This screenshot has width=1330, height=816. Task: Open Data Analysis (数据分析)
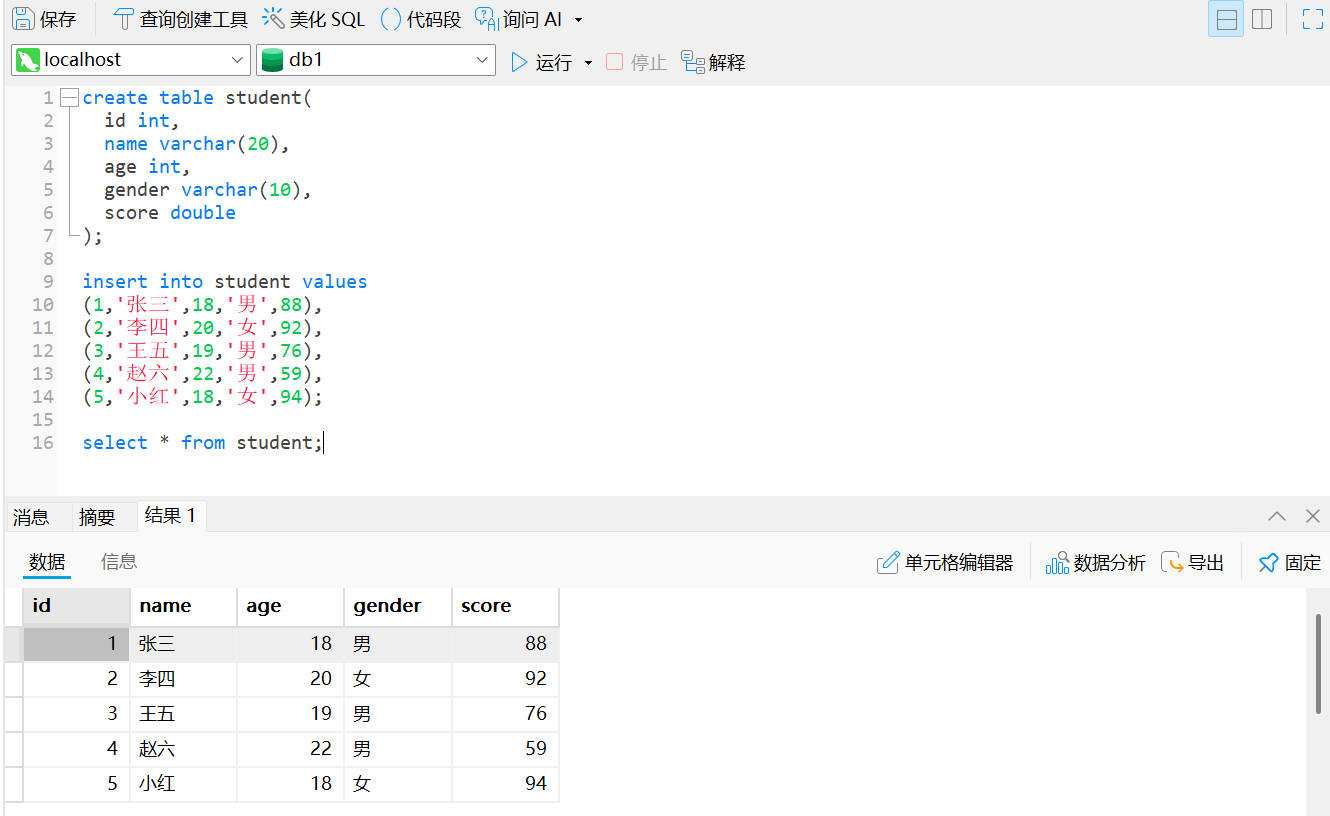1095,563
